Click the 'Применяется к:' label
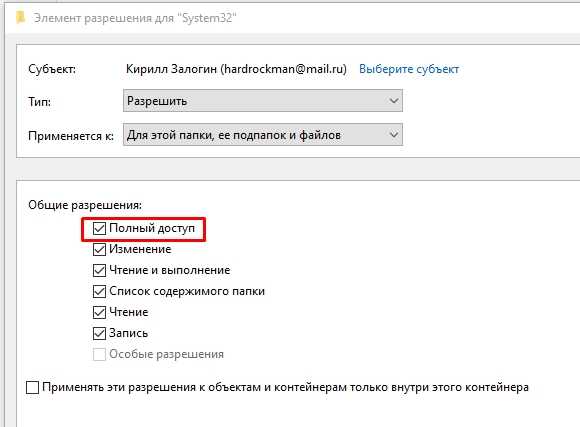The height and width of the screenshot is (427, 580). [71, 136]
